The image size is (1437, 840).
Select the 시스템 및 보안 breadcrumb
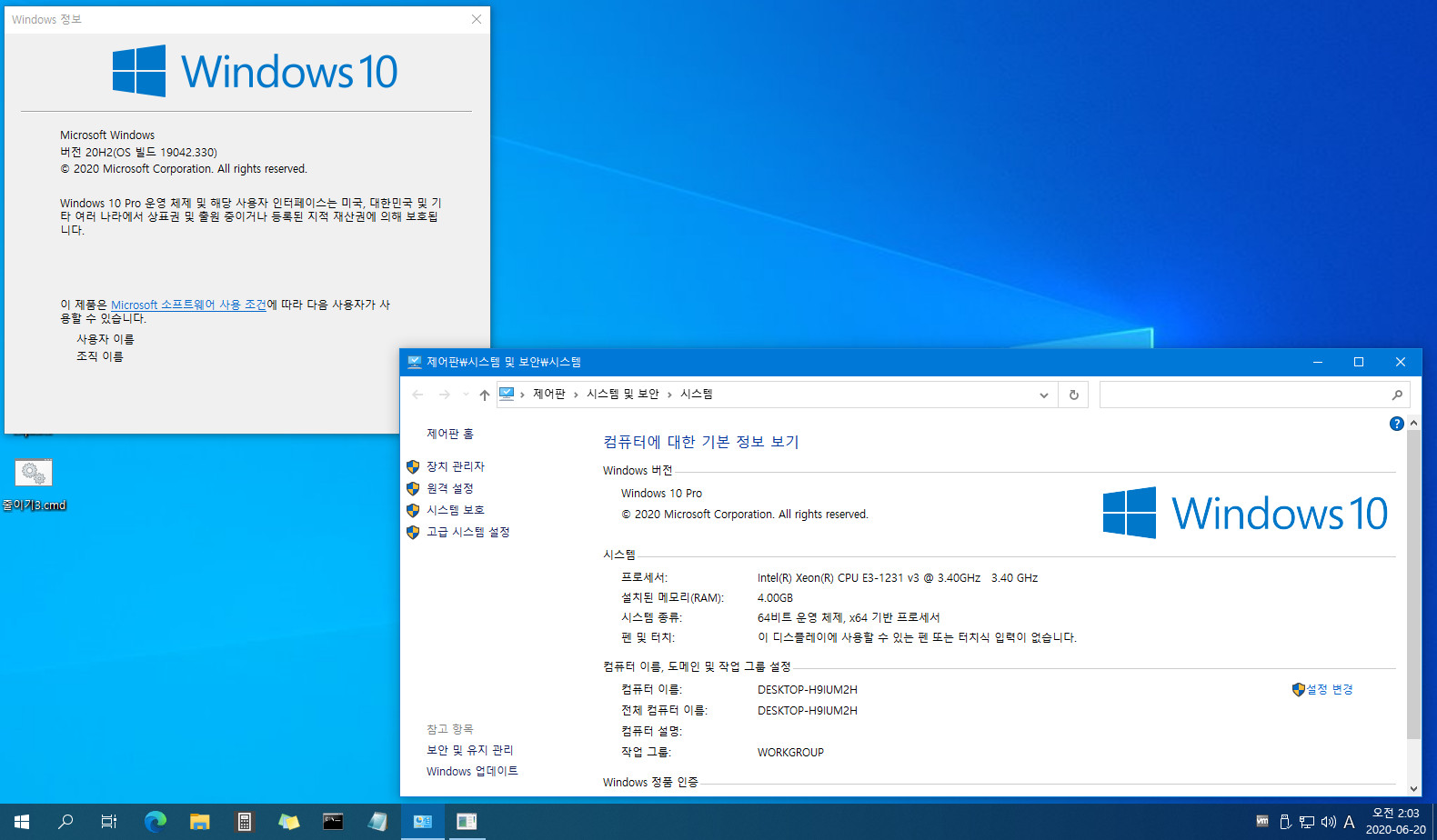[x=623, y=394]
